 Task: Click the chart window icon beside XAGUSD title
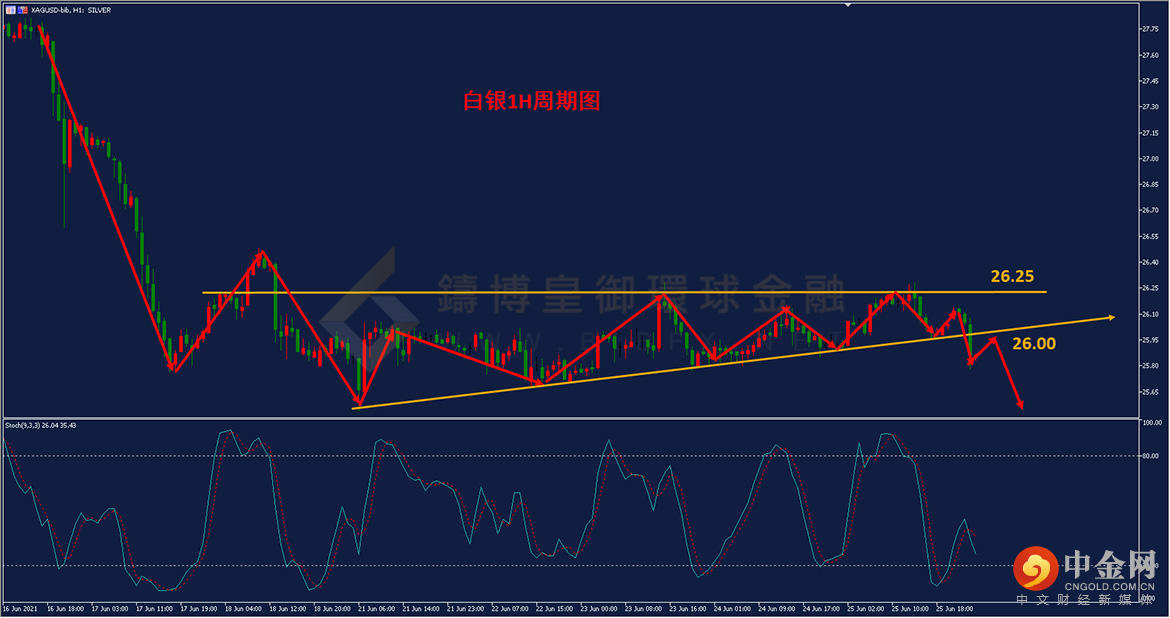(10, 10)
